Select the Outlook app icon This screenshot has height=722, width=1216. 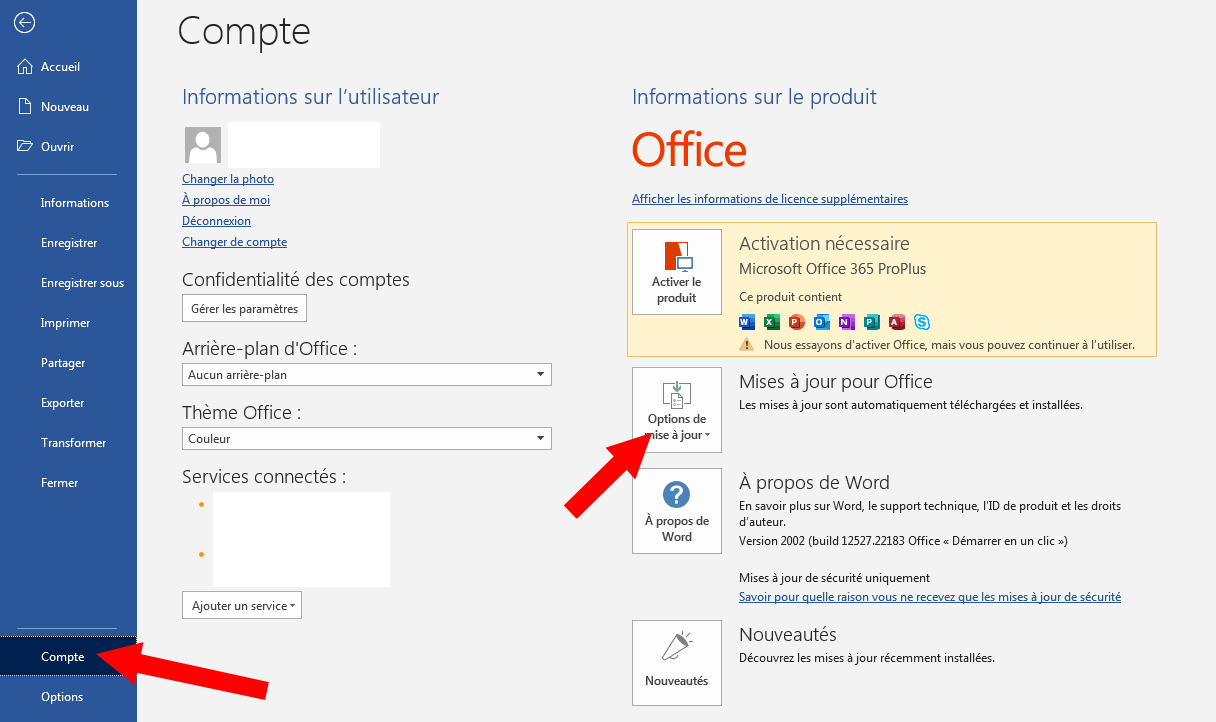pos(821,322)
